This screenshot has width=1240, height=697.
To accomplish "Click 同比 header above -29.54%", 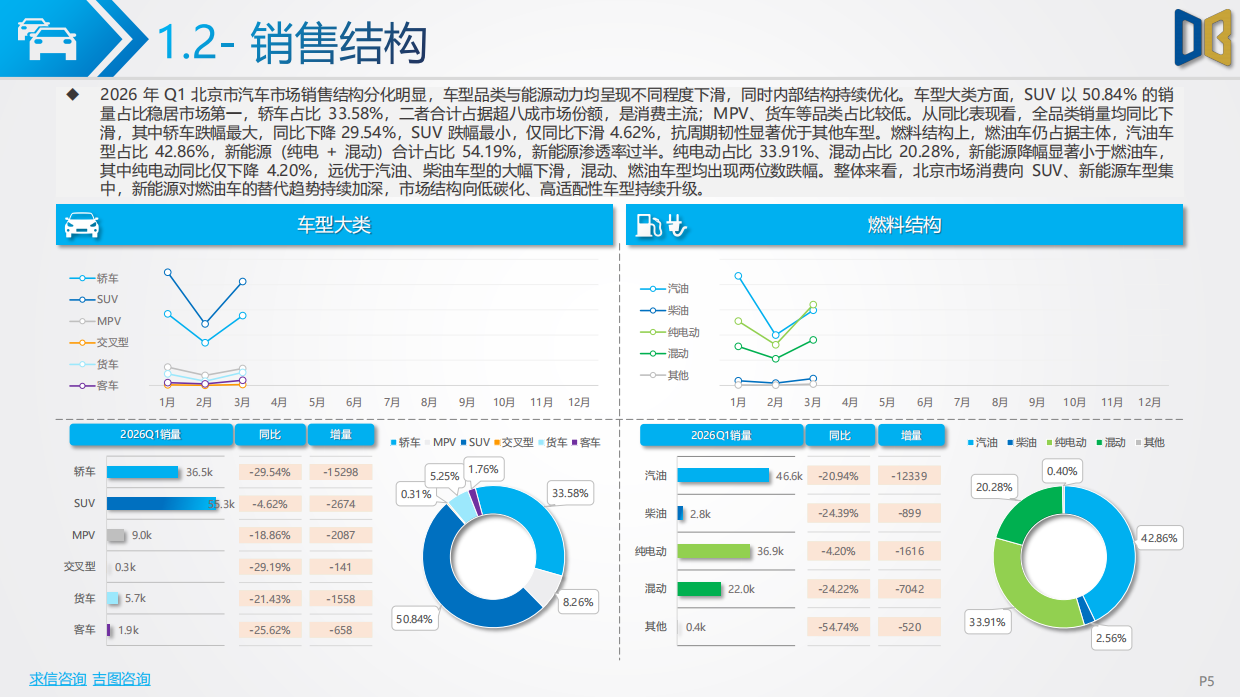I will point(269,435).
